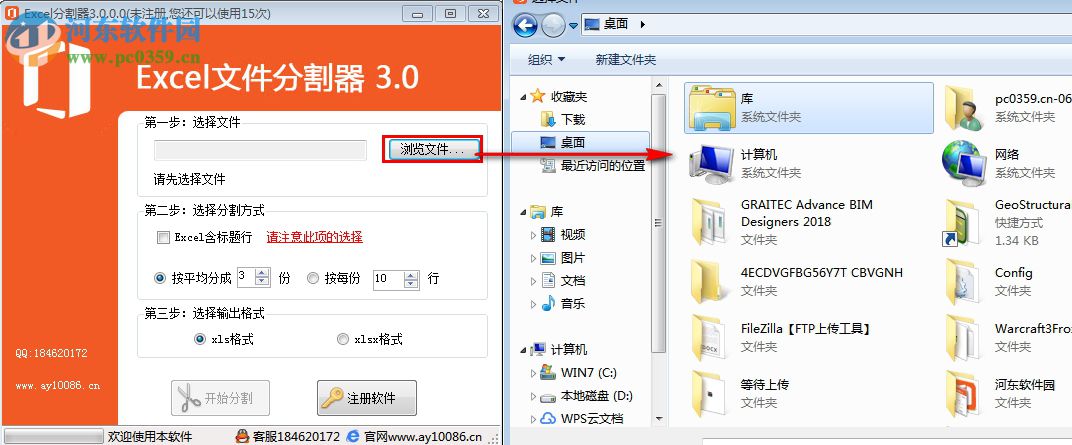Go back with the dialog back arrow

point(525,25)
